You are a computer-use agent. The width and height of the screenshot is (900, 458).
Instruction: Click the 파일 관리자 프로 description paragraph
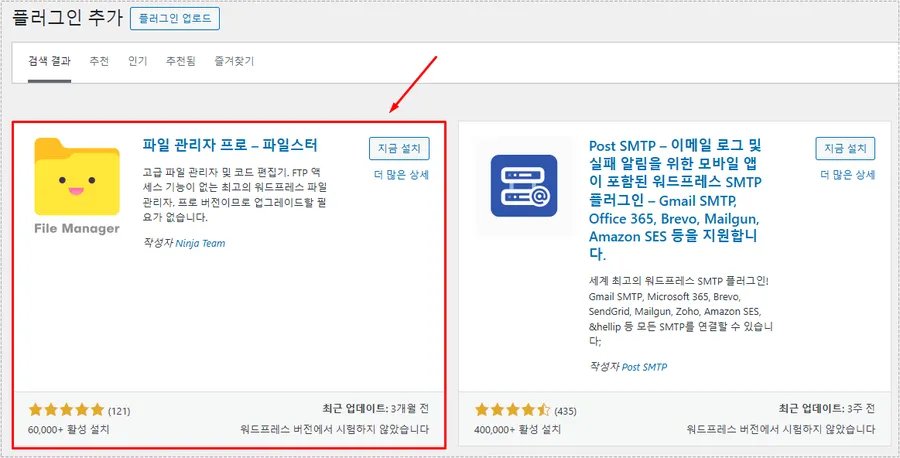pos(237,195)
